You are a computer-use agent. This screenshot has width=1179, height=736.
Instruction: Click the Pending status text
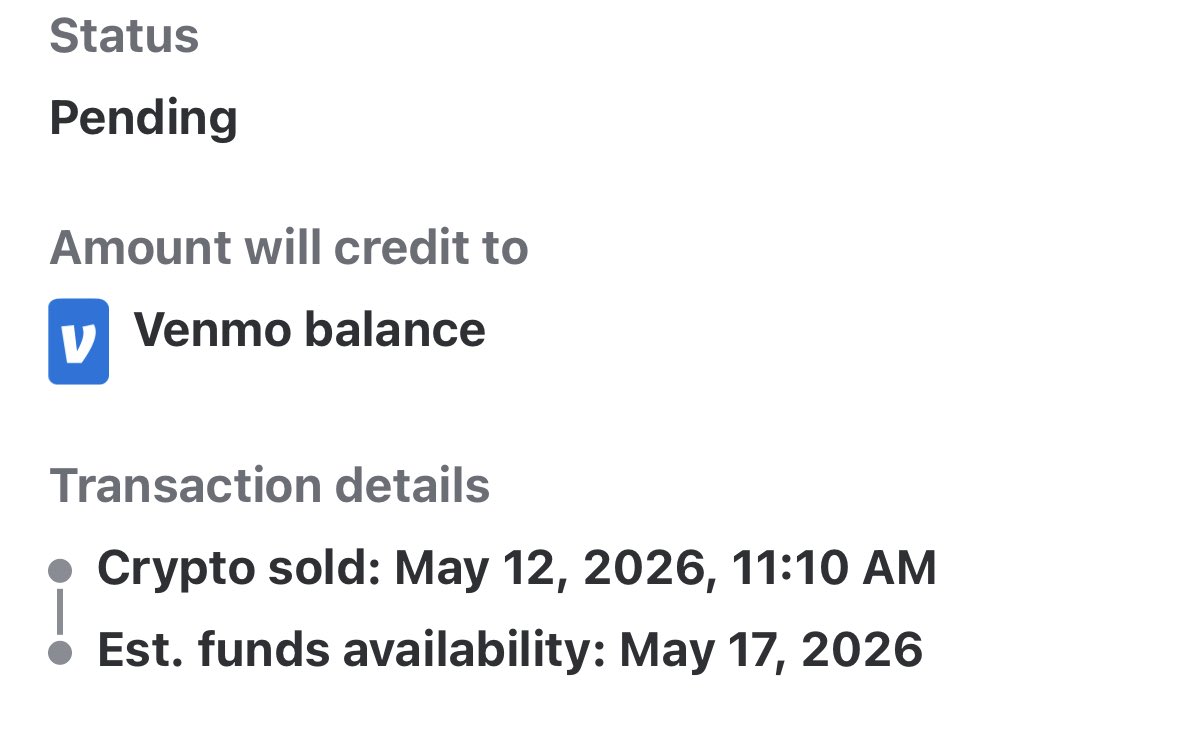(143, 119)
